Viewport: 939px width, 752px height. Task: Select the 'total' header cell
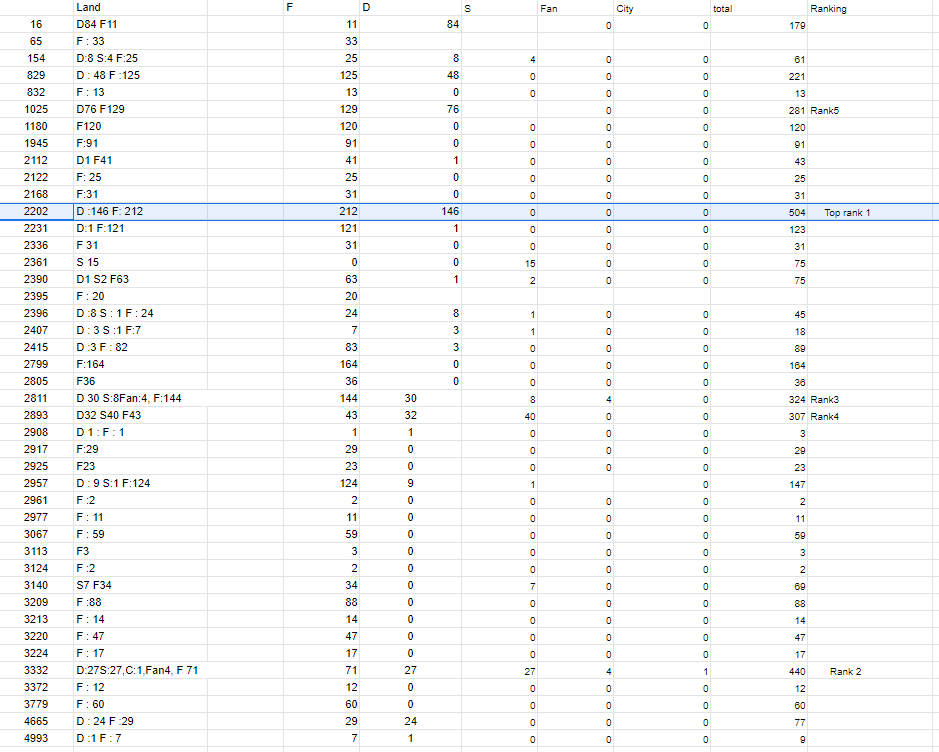tap(759, 8)
